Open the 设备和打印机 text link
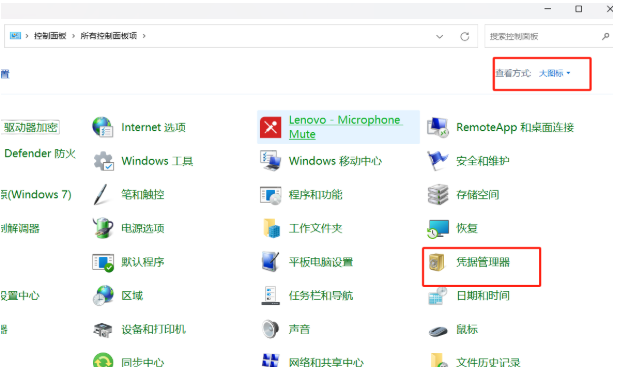Viewport: 620px width, 381px height. (153, 329)
